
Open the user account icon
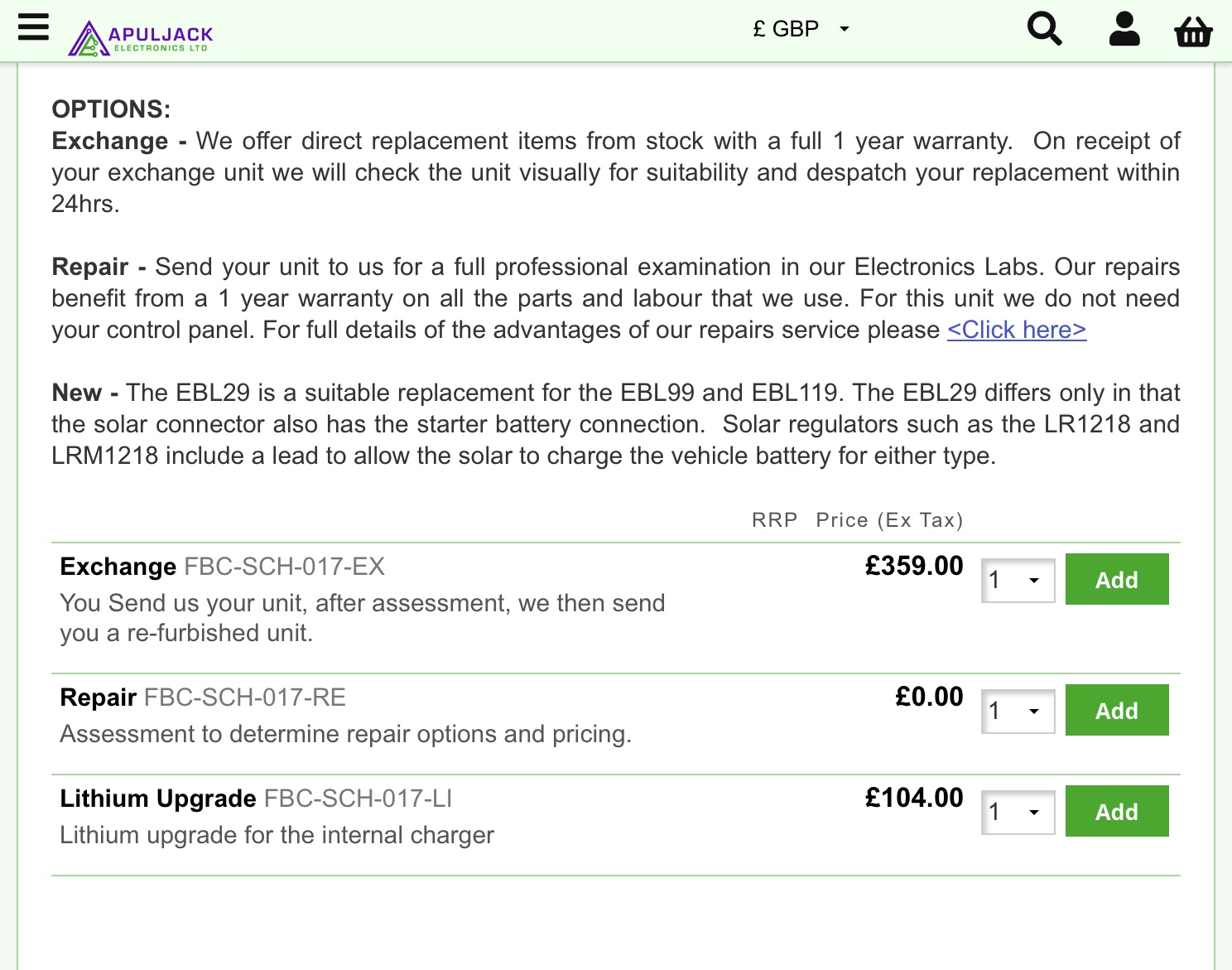tap(1124, 29)
